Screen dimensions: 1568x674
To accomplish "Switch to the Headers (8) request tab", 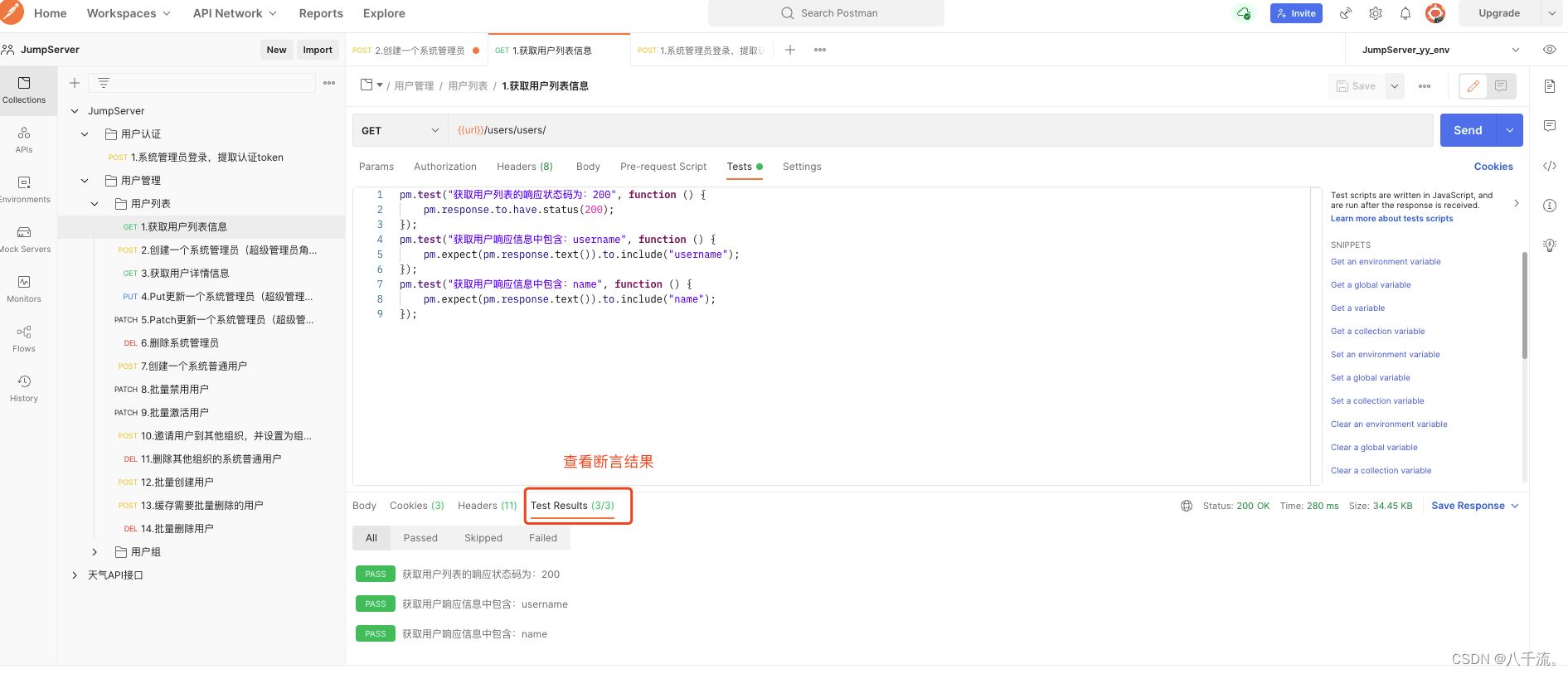I will coord(525,167).
